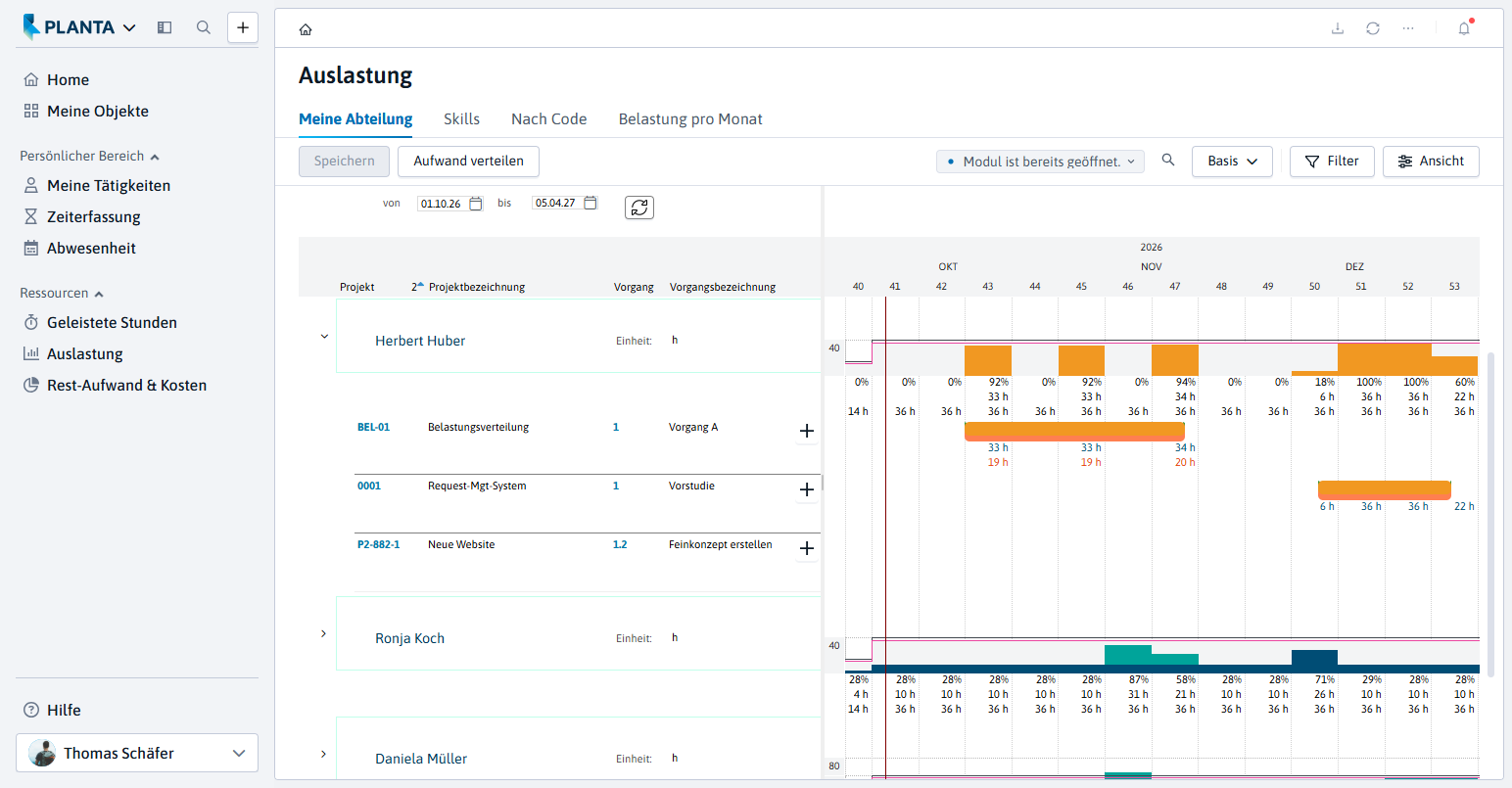The height and width of the screenshot is (788, 1512).
Task: Expand the Ronja Koch row
Action: coord(324,634)
